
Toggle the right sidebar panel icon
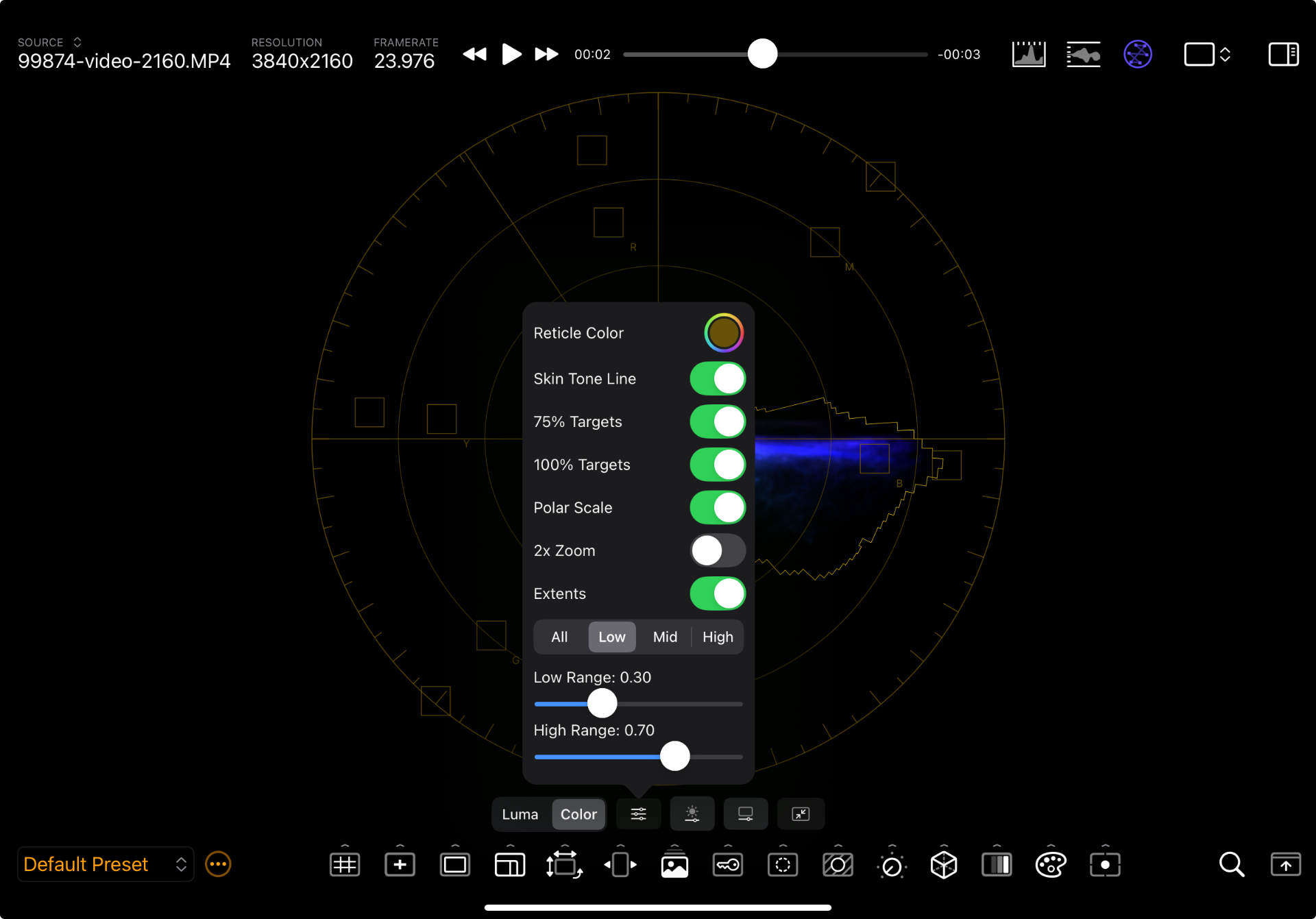coord(1283,54)
